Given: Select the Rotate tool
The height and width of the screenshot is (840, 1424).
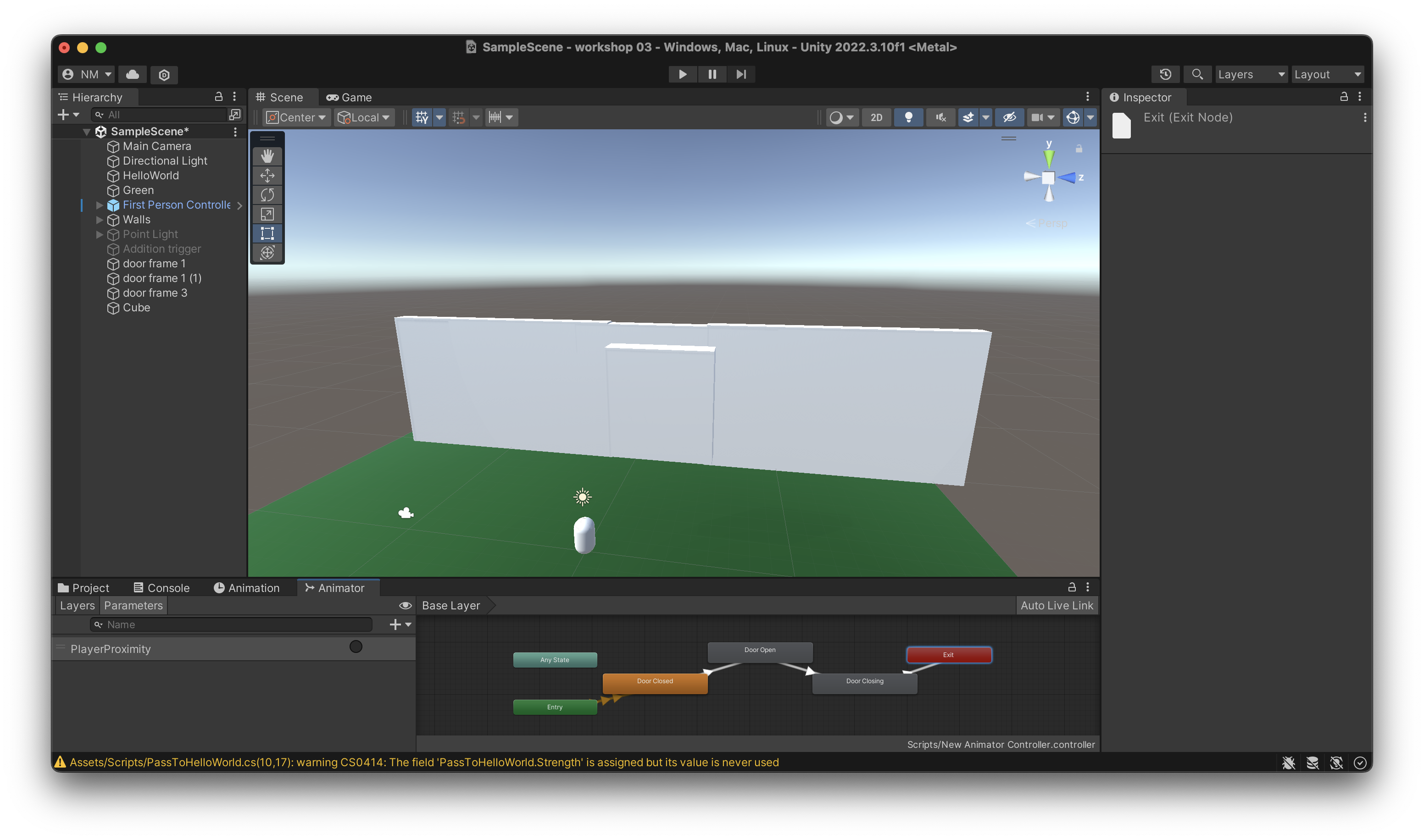Looking at the screenshot, I should coord(267,195).
